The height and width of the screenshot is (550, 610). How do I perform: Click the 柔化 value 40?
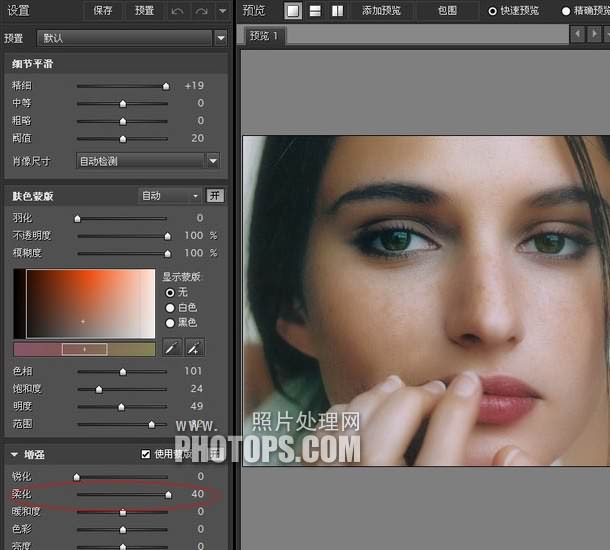point(198,494)
